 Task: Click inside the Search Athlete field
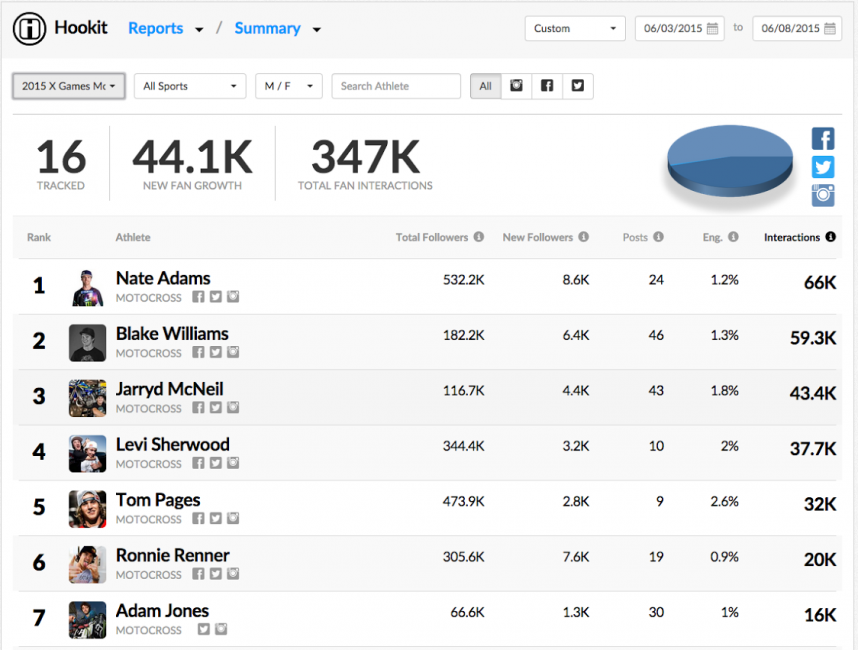(x=395, y=86)
